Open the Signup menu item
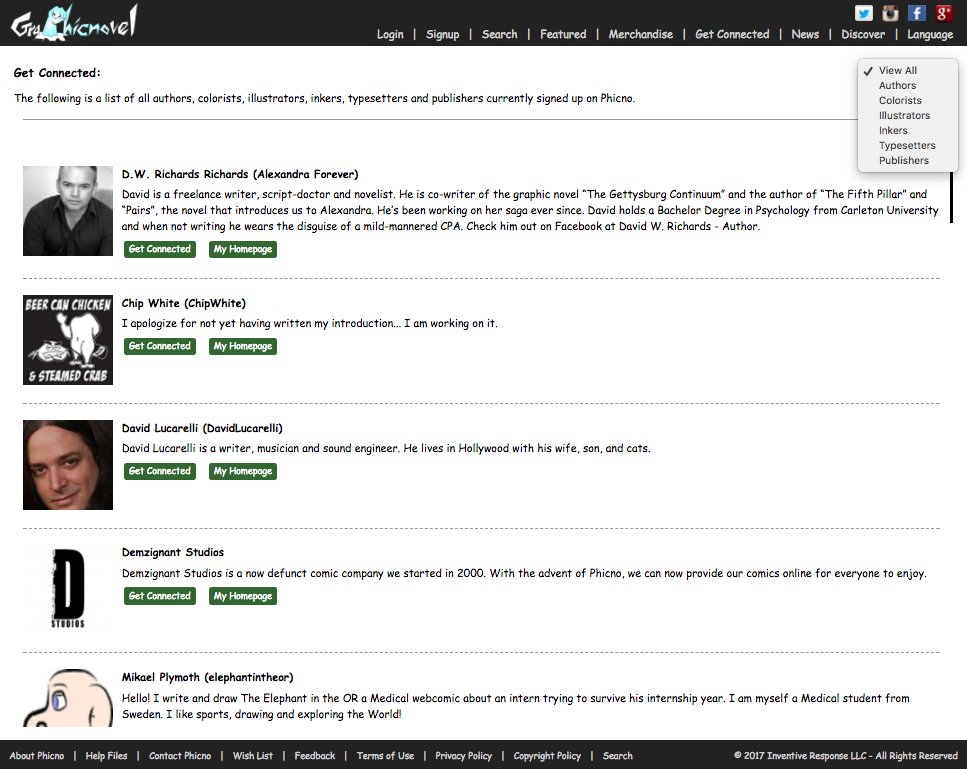 tap(442, 35)
